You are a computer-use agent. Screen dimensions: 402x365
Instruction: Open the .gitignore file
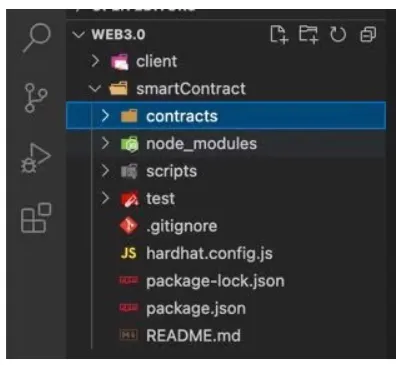click(226, 226)
